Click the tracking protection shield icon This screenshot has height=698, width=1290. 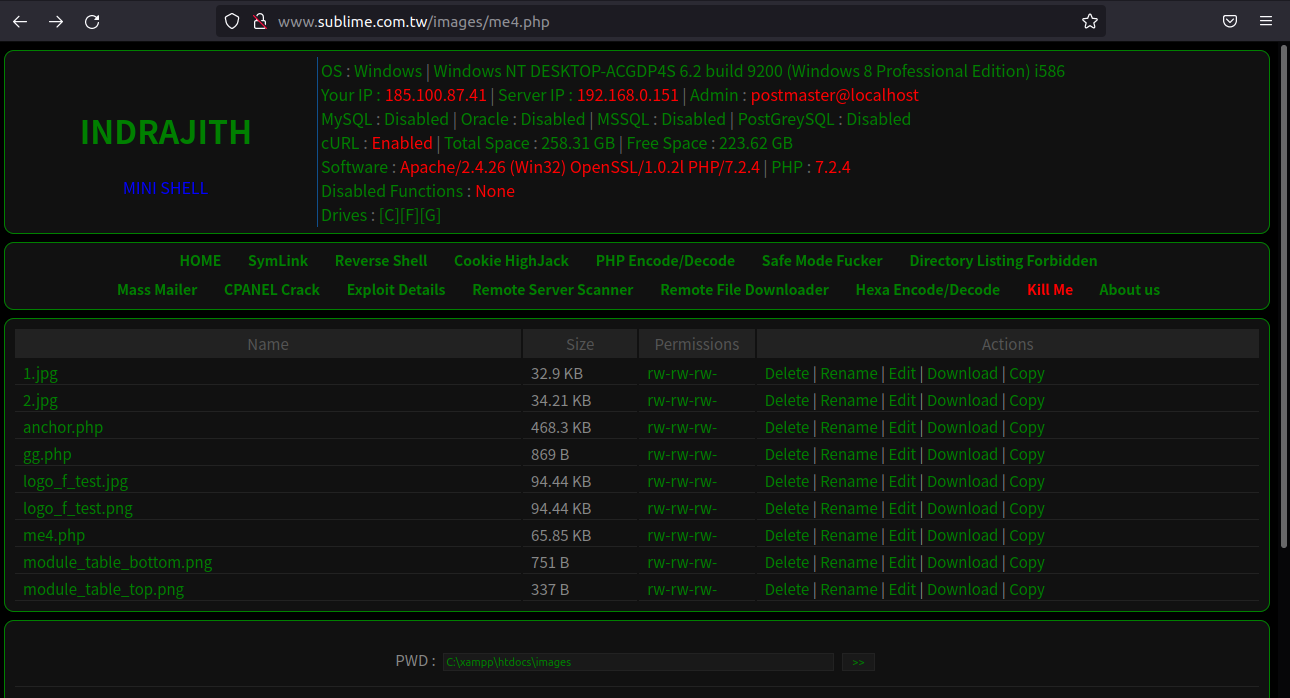[x=232, y=21]
